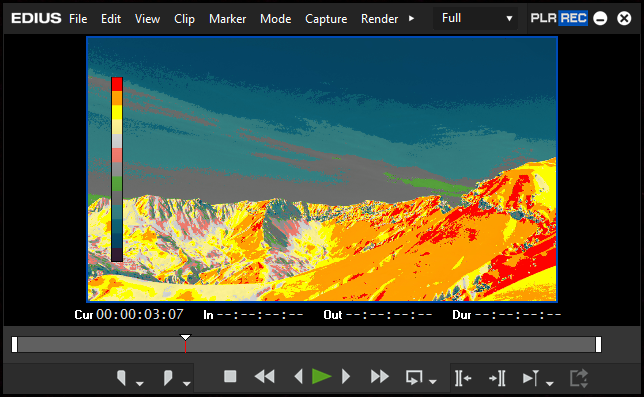Viewport: 644px width, 397px height.
Task: Move to the previous edit point
Action: pyautogui.click(x=463, y=378)
